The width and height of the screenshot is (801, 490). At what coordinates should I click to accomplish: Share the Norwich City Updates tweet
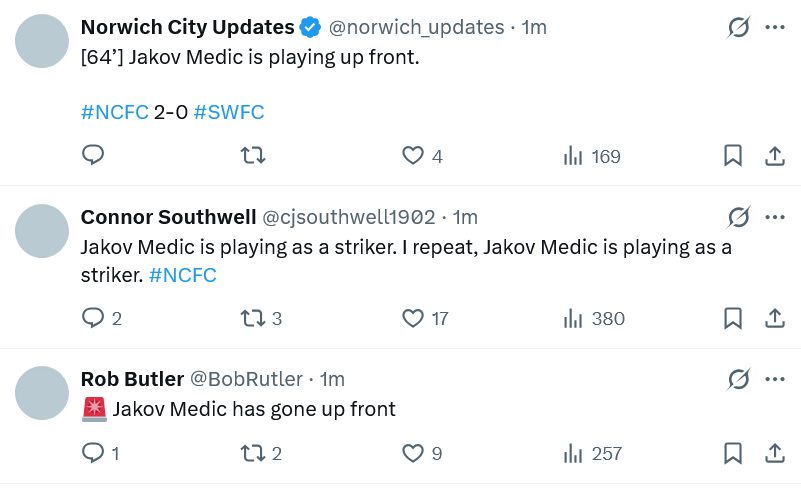[774, 156]
